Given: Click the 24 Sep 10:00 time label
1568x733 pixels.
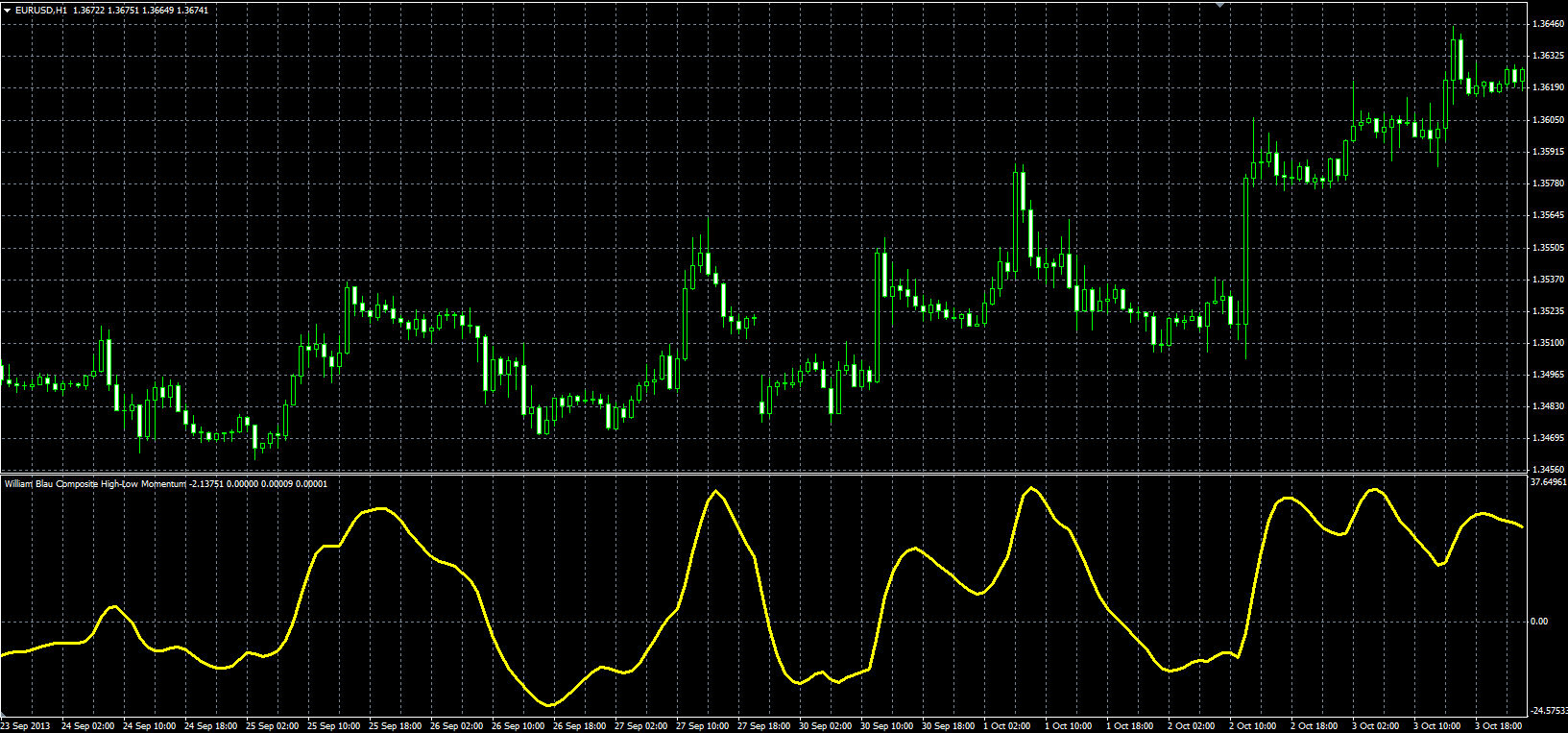Looking at the screenshot, I should click(149, 726).
